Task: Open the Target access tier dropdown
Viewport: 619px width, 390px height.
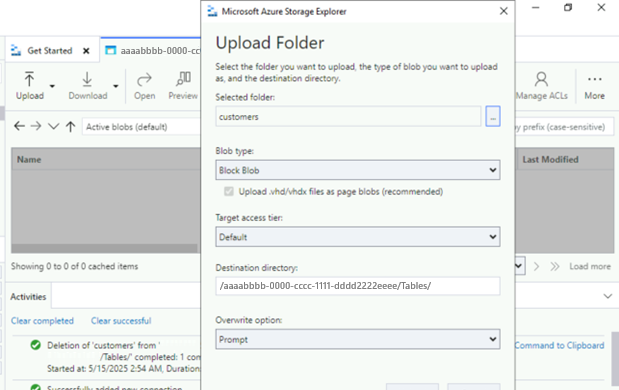Action: coord(358,237)
